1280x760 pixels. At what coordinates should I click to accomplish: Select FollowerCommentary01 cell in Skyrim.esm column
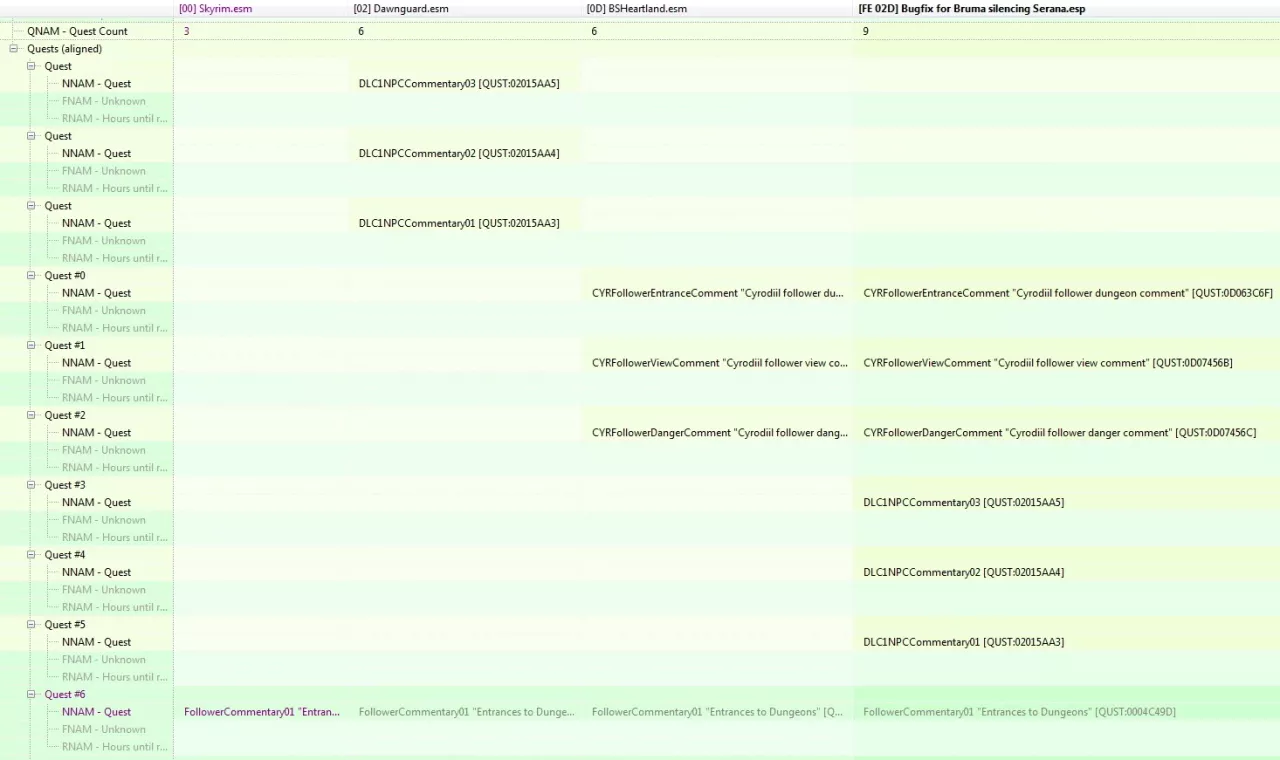[261, 712]
